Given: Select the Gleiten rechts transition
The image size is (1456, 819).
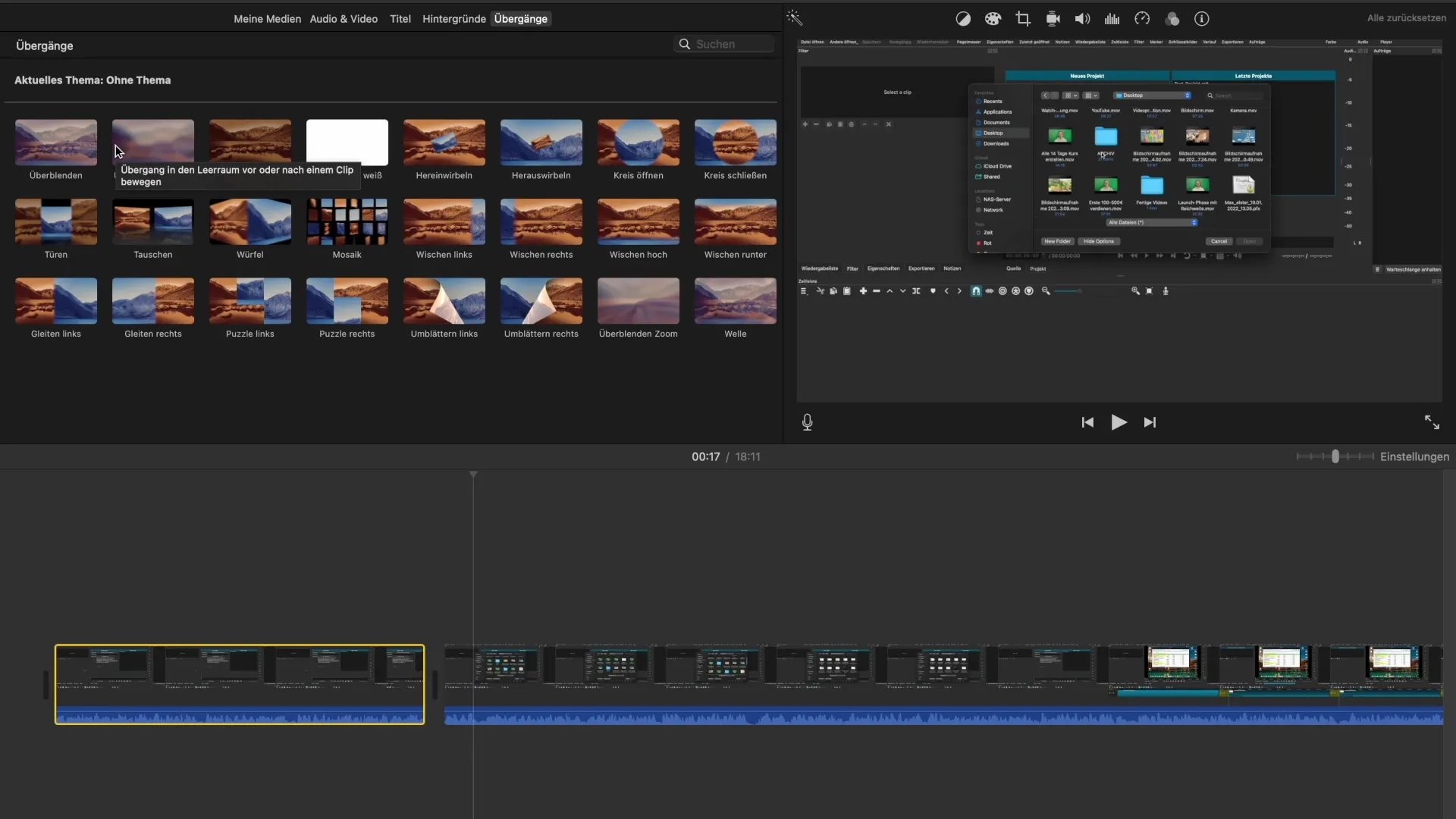Looking at the screenshot, I should [153, 300].
